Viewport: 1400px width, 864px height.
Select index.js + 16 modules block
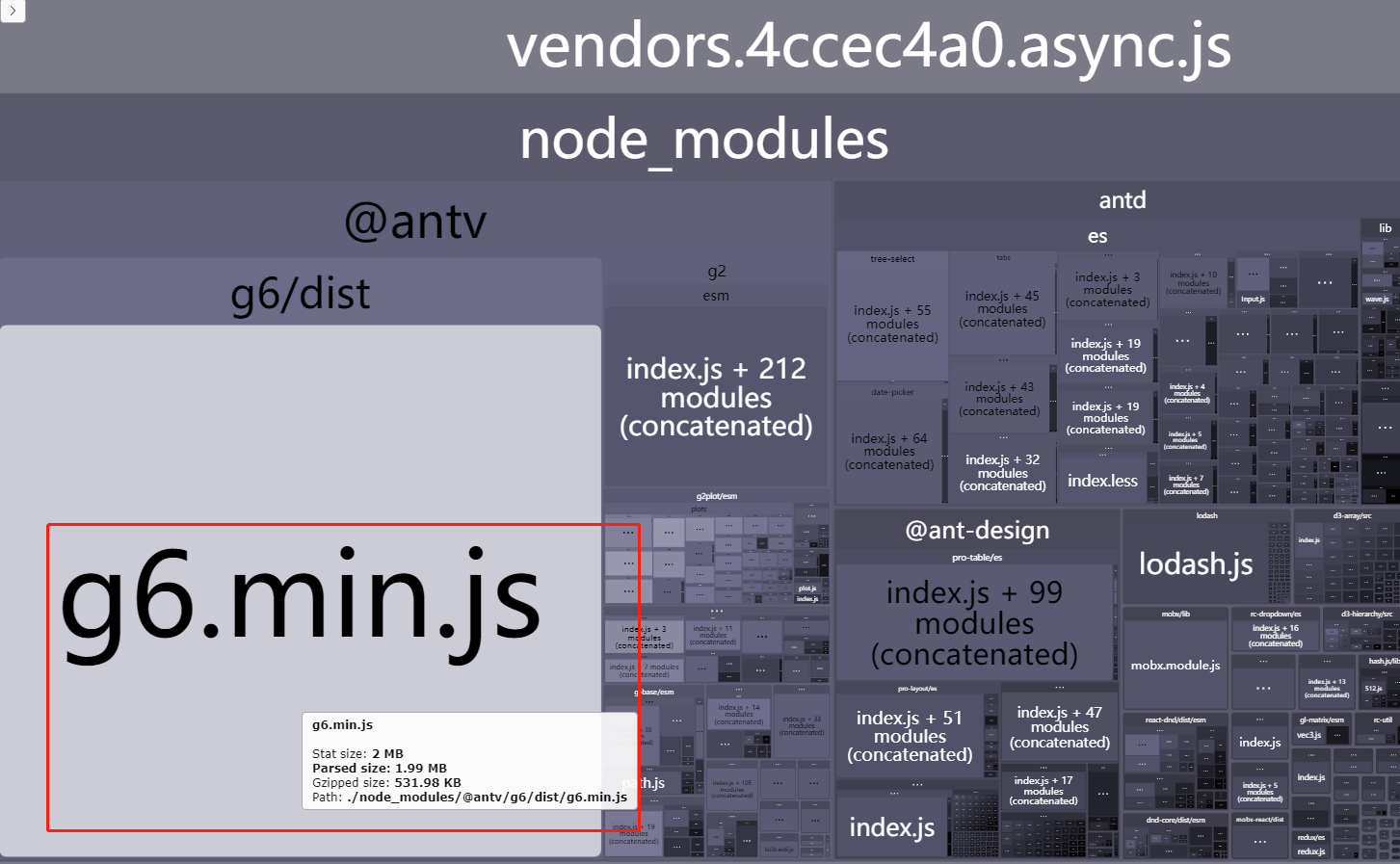(1275, 636)
